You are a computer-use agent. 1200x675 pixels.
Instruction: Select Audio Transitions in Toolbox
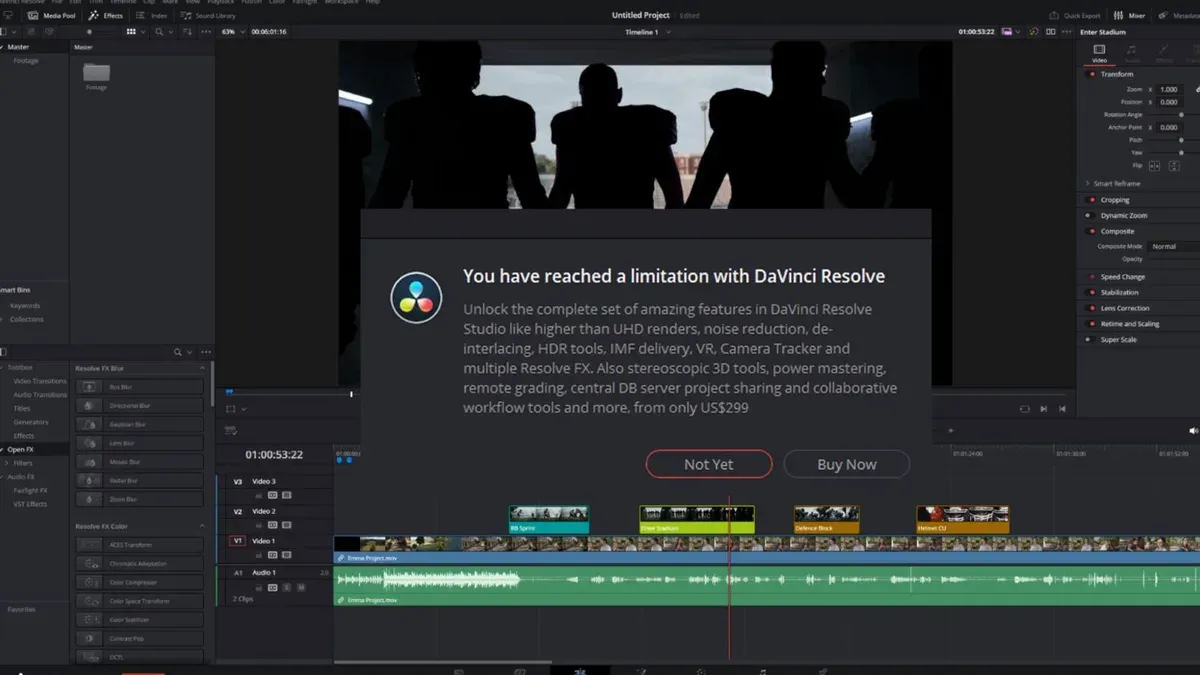pyautogui.click(x=40, y=395)
